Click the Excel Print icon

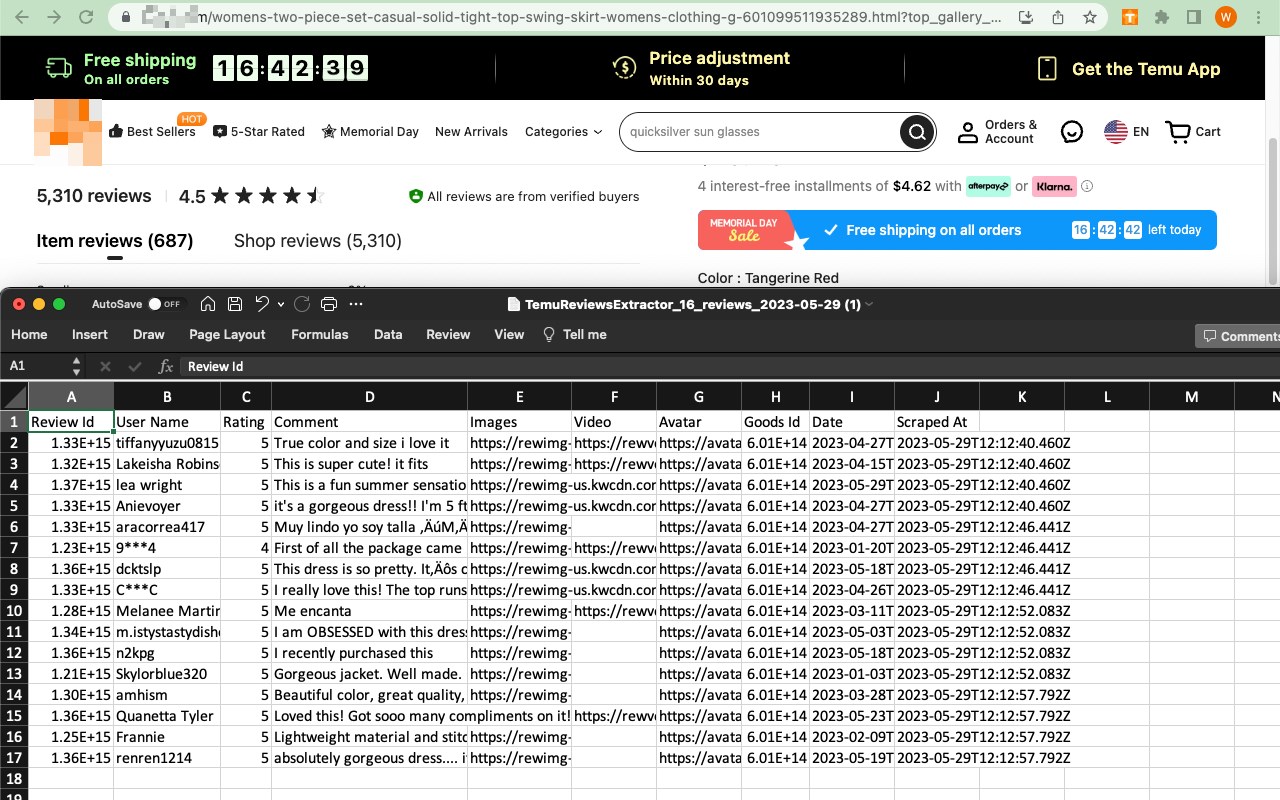pyautogui.click(x=329, y=304)
